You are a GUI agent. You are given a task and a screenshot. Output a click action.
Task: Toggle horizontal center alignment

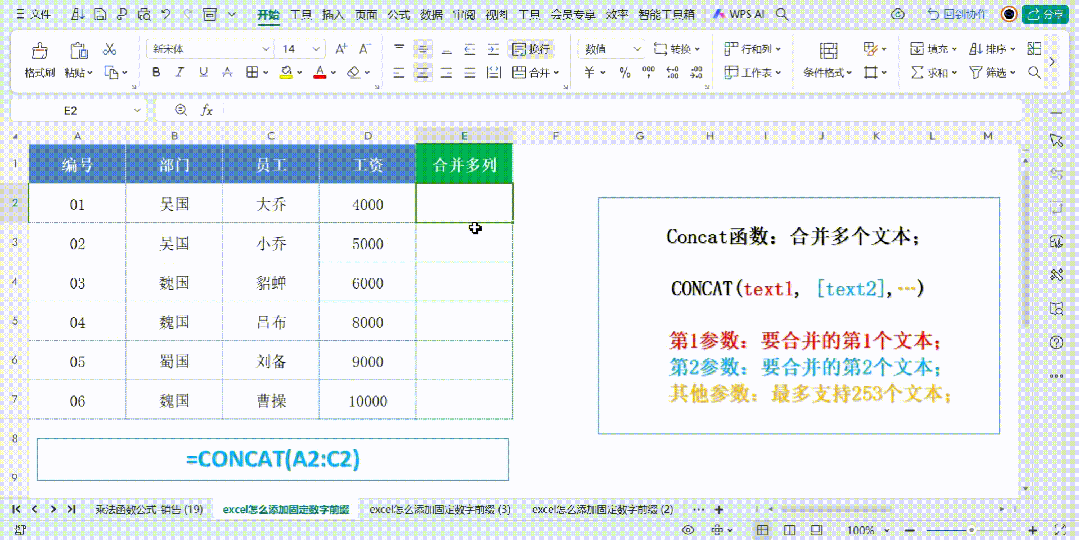[x=423, y=72]
